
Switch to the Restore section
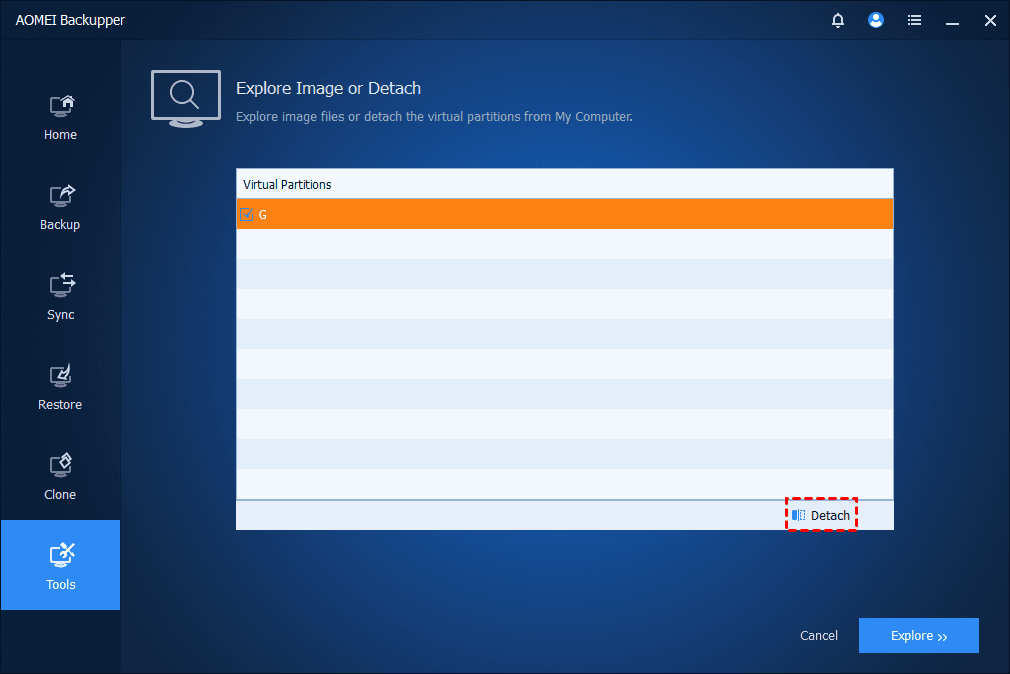click(60, 387)
